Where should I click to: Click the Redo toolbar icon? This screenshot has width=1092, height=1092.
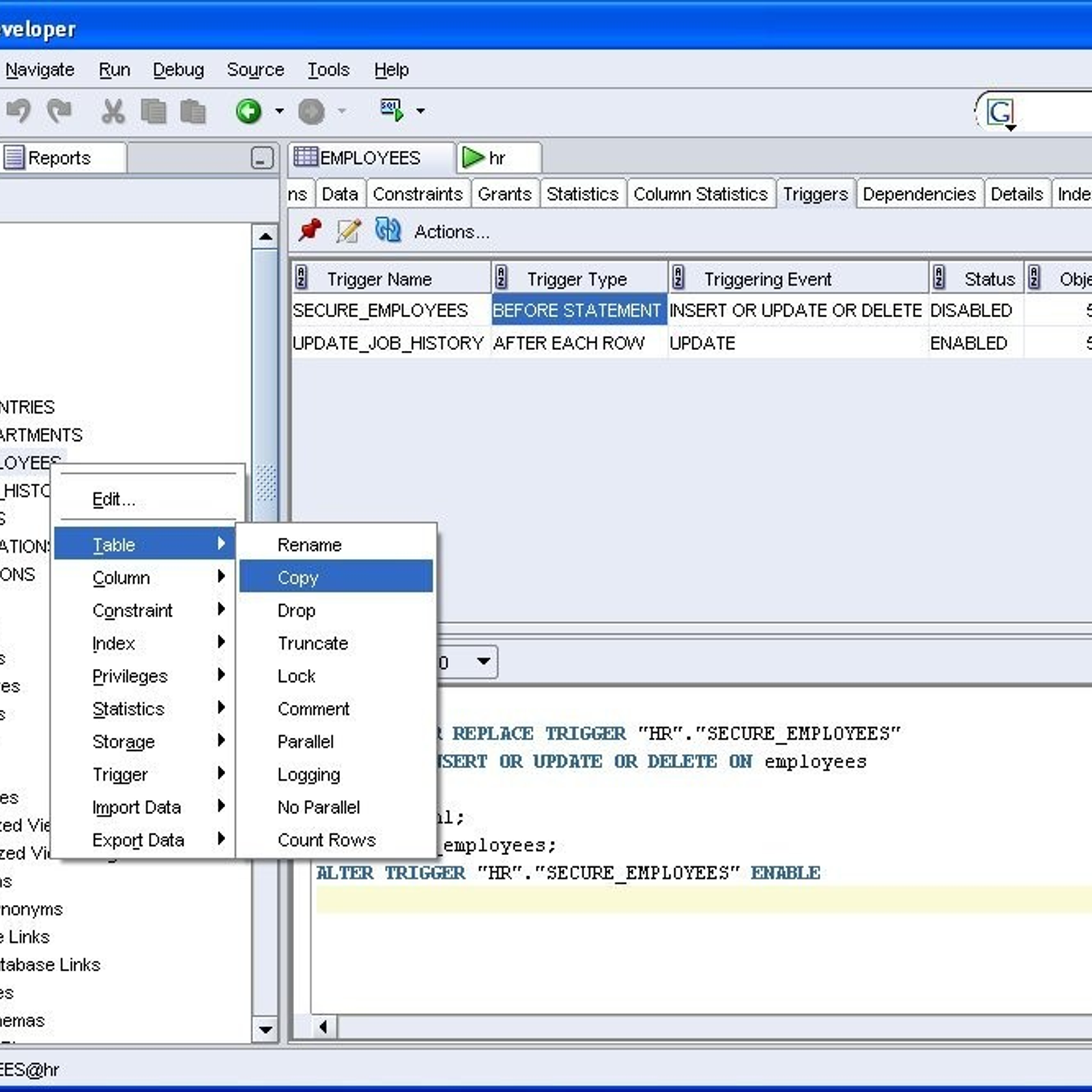[x=60, y=111]
